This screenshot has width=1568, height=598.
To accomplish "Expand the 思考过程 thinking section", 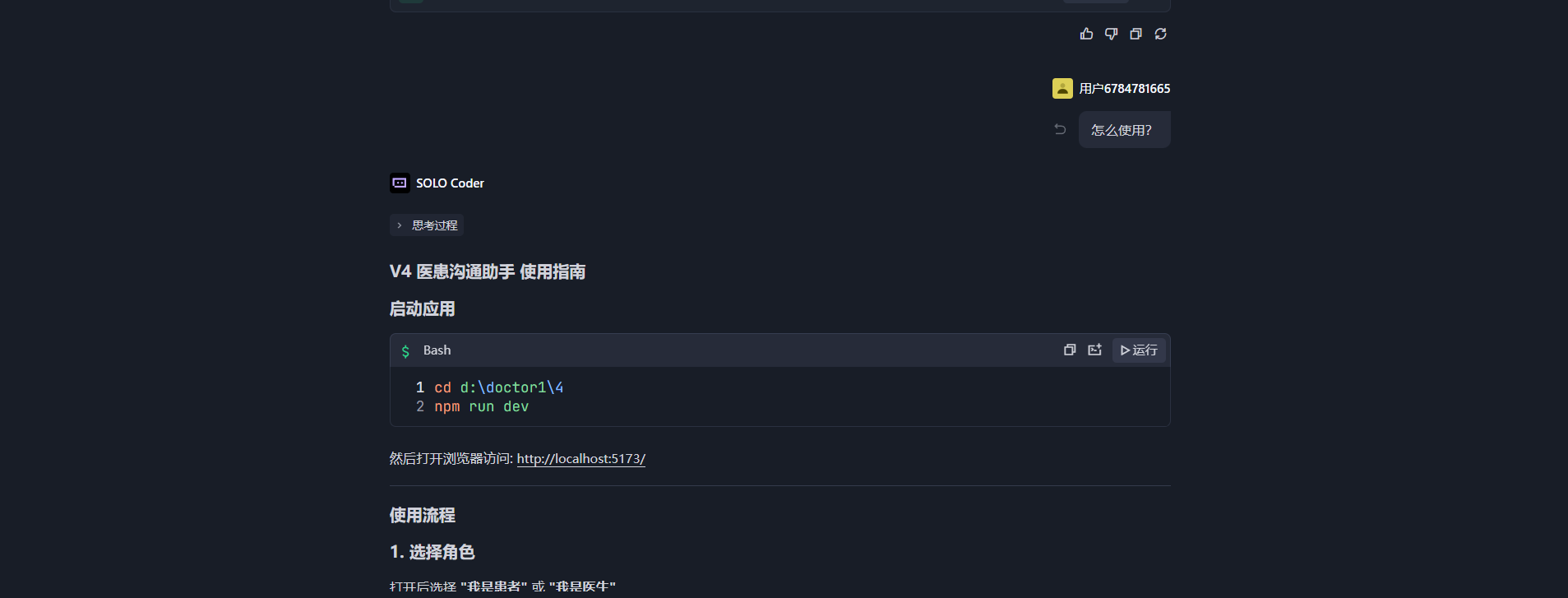I will coord(427,225).
